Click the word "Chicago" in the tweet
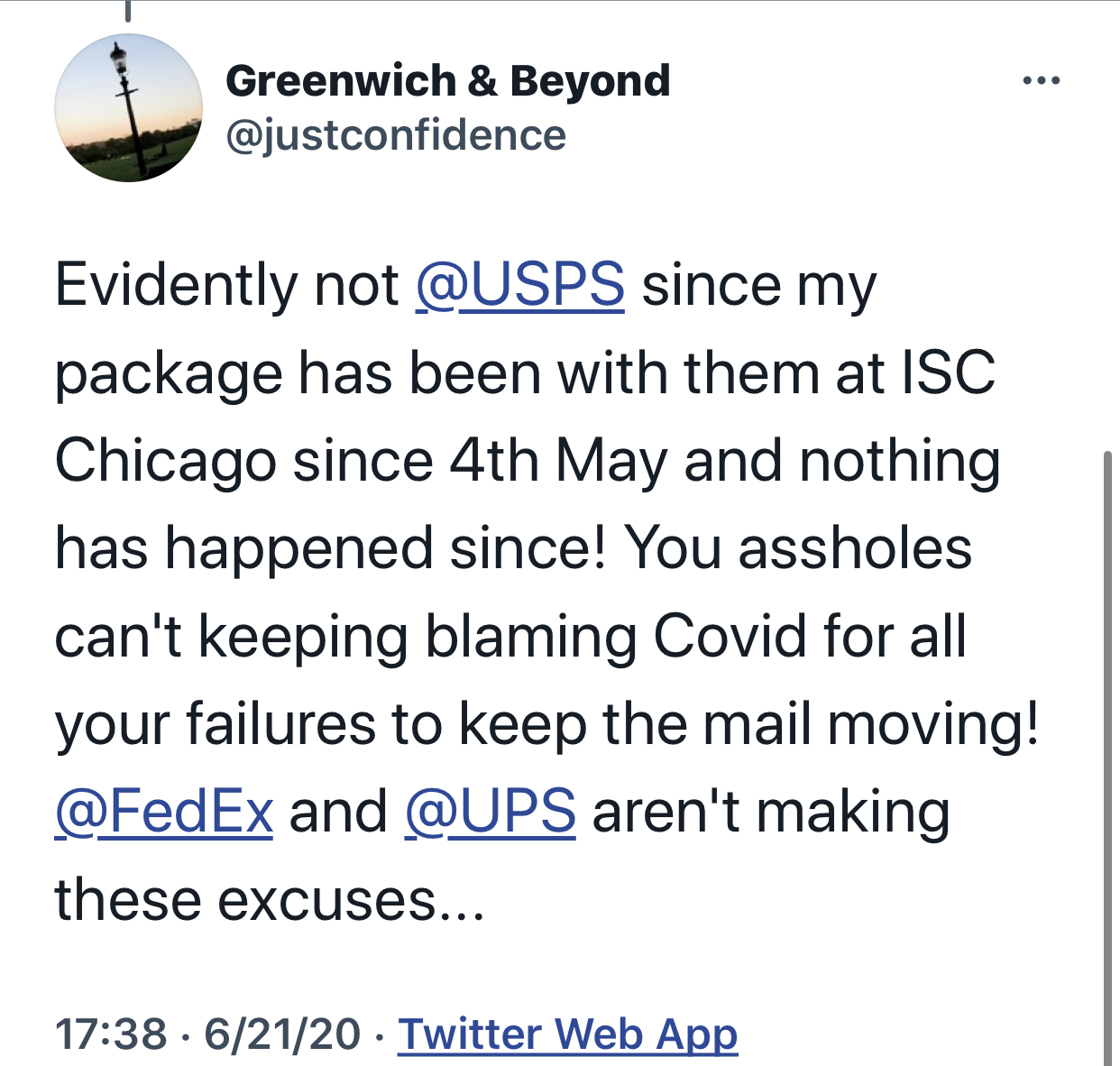1120x1066 pixels. (165, 461)
